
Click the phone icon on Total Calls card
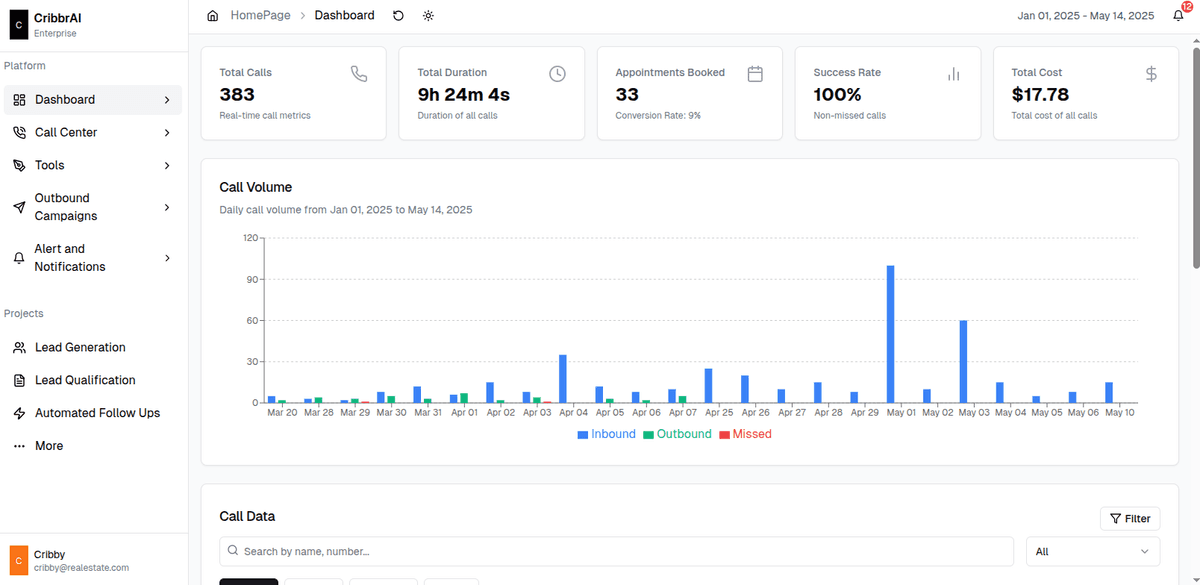click(359, 74)
